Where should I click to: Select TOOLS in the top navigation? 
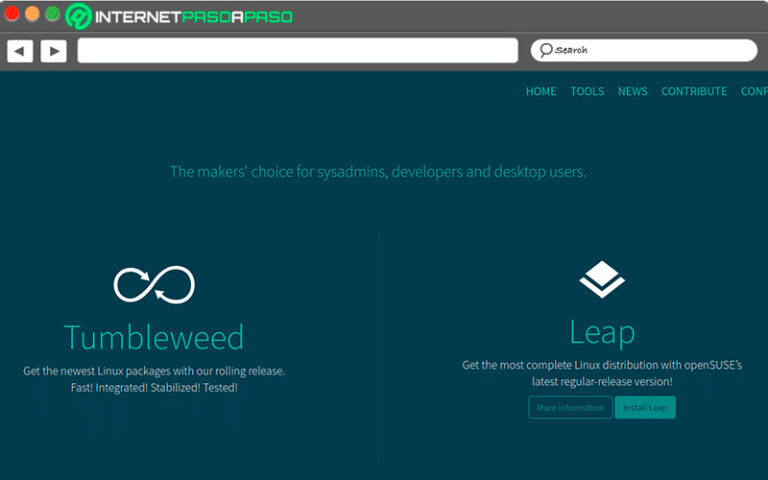(587, 91)
